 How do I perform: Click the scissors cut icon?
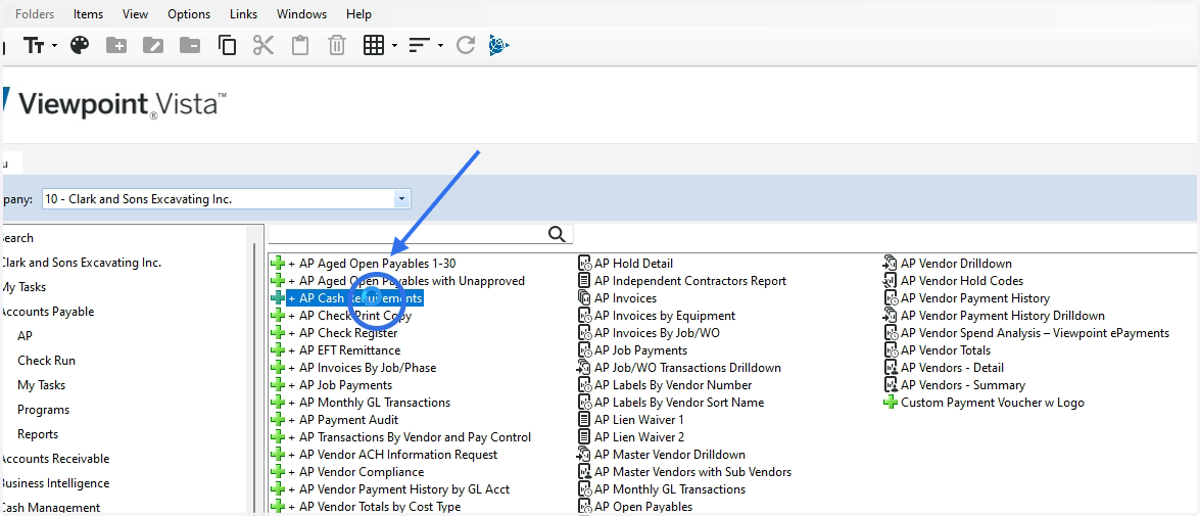[x=263, y=45]
